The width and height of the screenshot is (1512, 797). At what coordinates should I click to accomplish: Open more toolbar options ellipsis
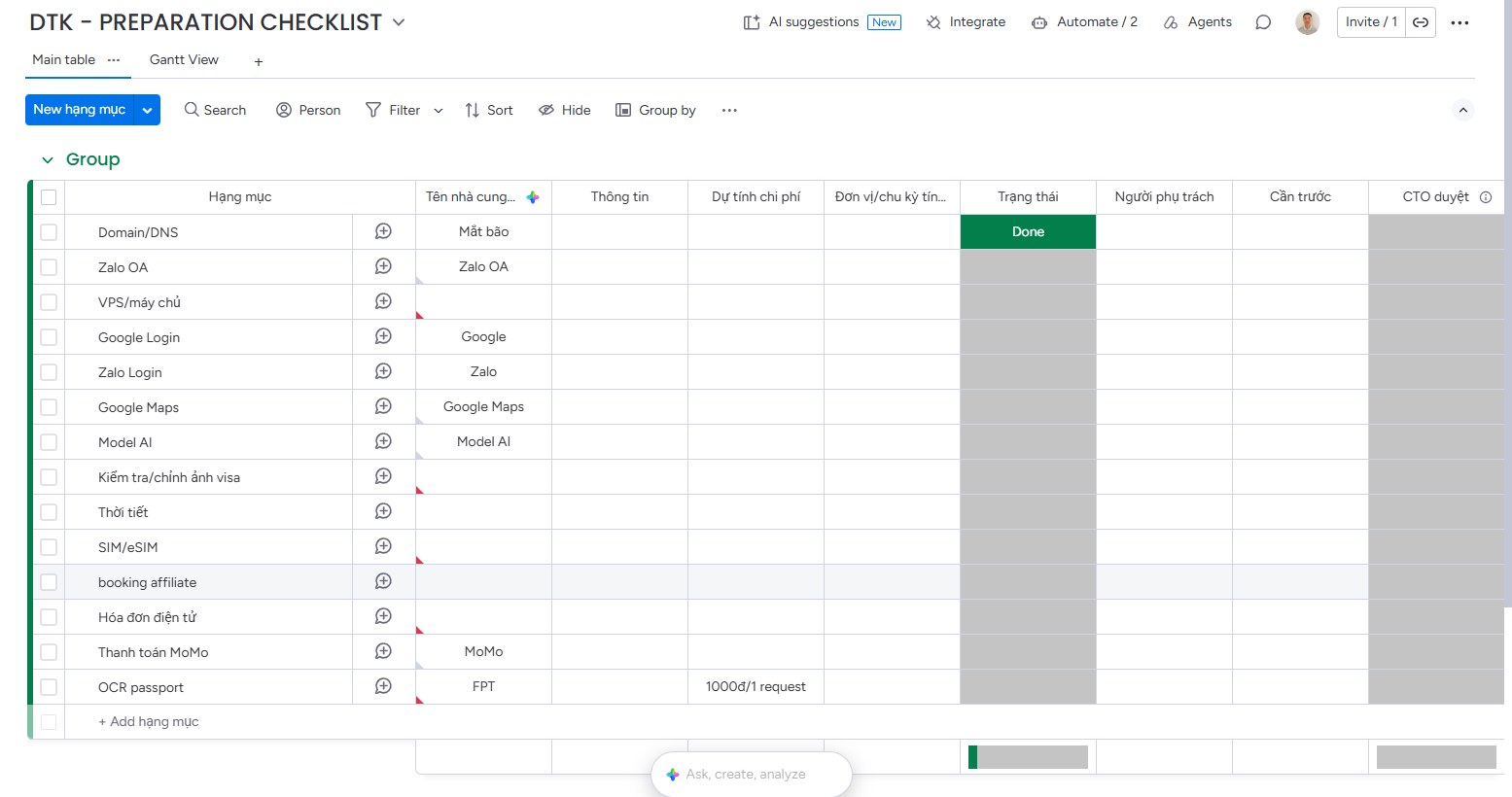click(729, 110)
